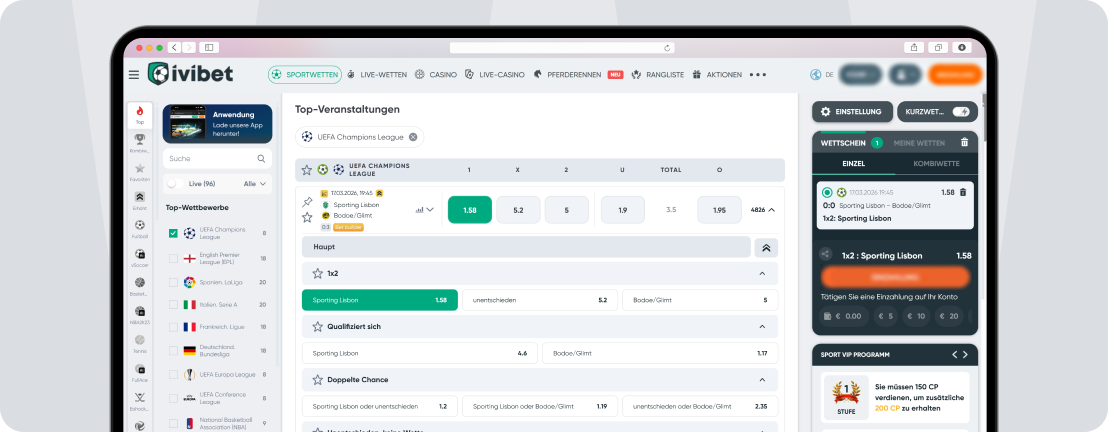
Task: Toggle the Live (96) switch
Action: (x=175, y=184)
